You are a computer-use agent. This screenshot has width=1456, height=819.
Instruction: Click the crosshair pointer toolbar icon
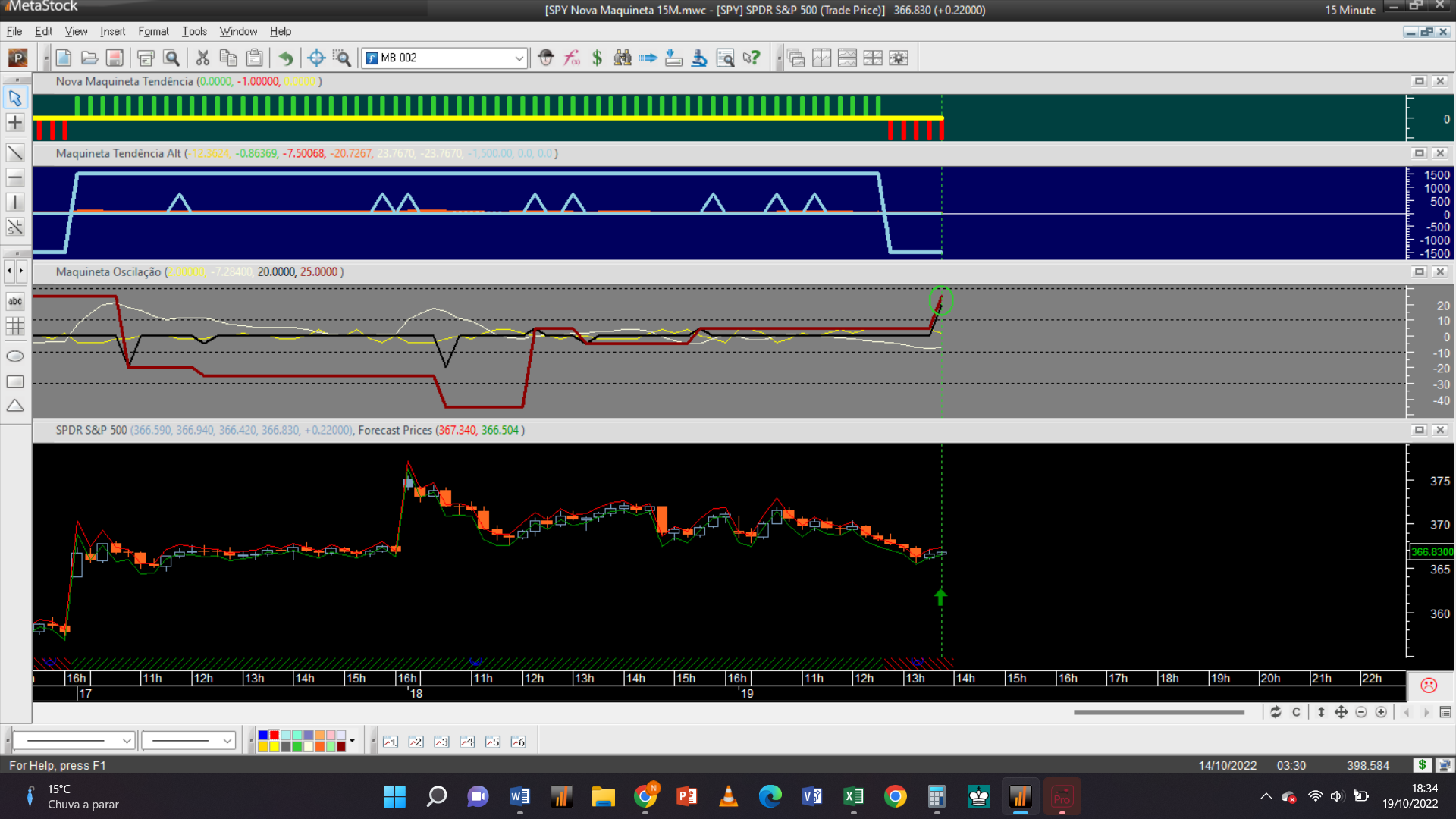[x=316, y=58]
